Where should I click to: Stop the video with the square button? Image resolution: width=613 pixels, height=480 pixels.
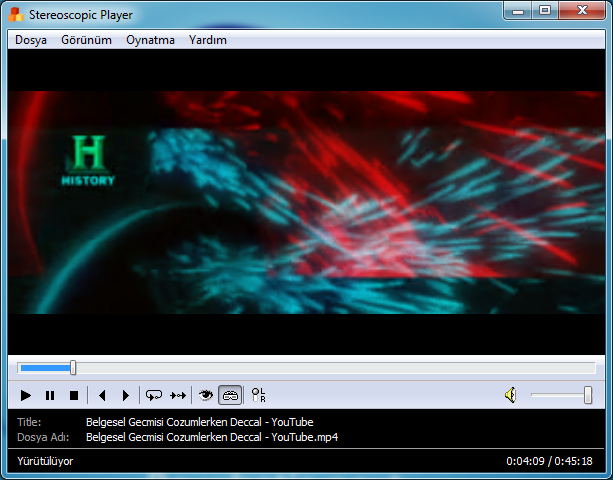coord(74,396)
